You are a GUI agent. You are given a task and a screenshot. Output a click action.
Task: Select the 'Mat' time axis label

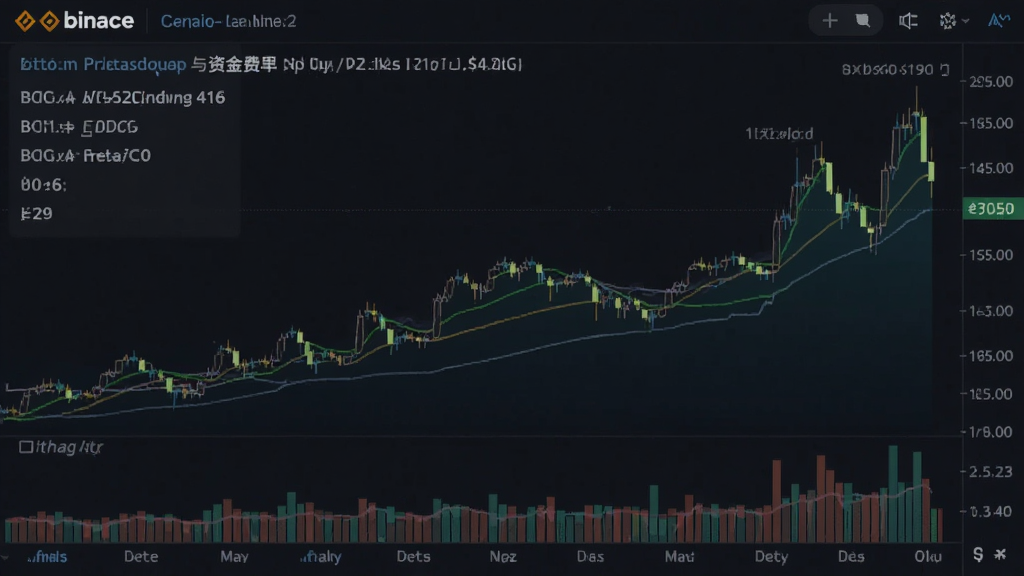(x=679, y=557)
